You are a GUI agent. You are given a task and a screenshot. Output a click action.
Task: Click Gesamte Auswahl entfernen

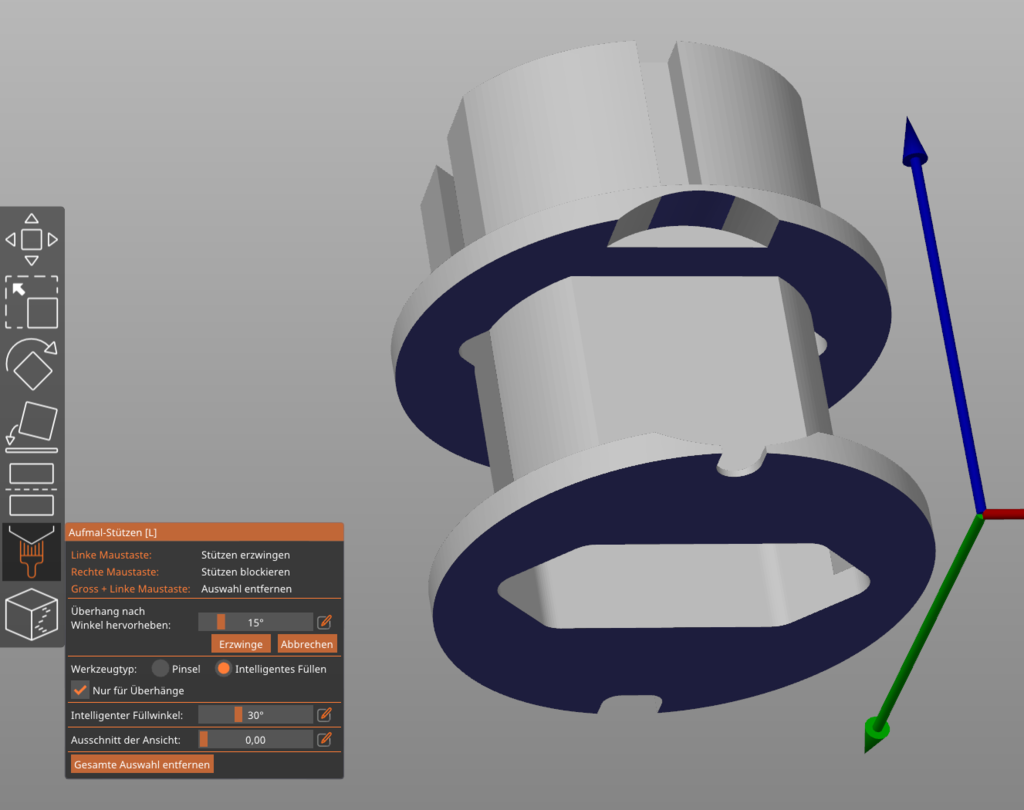(x=142, y=765)
